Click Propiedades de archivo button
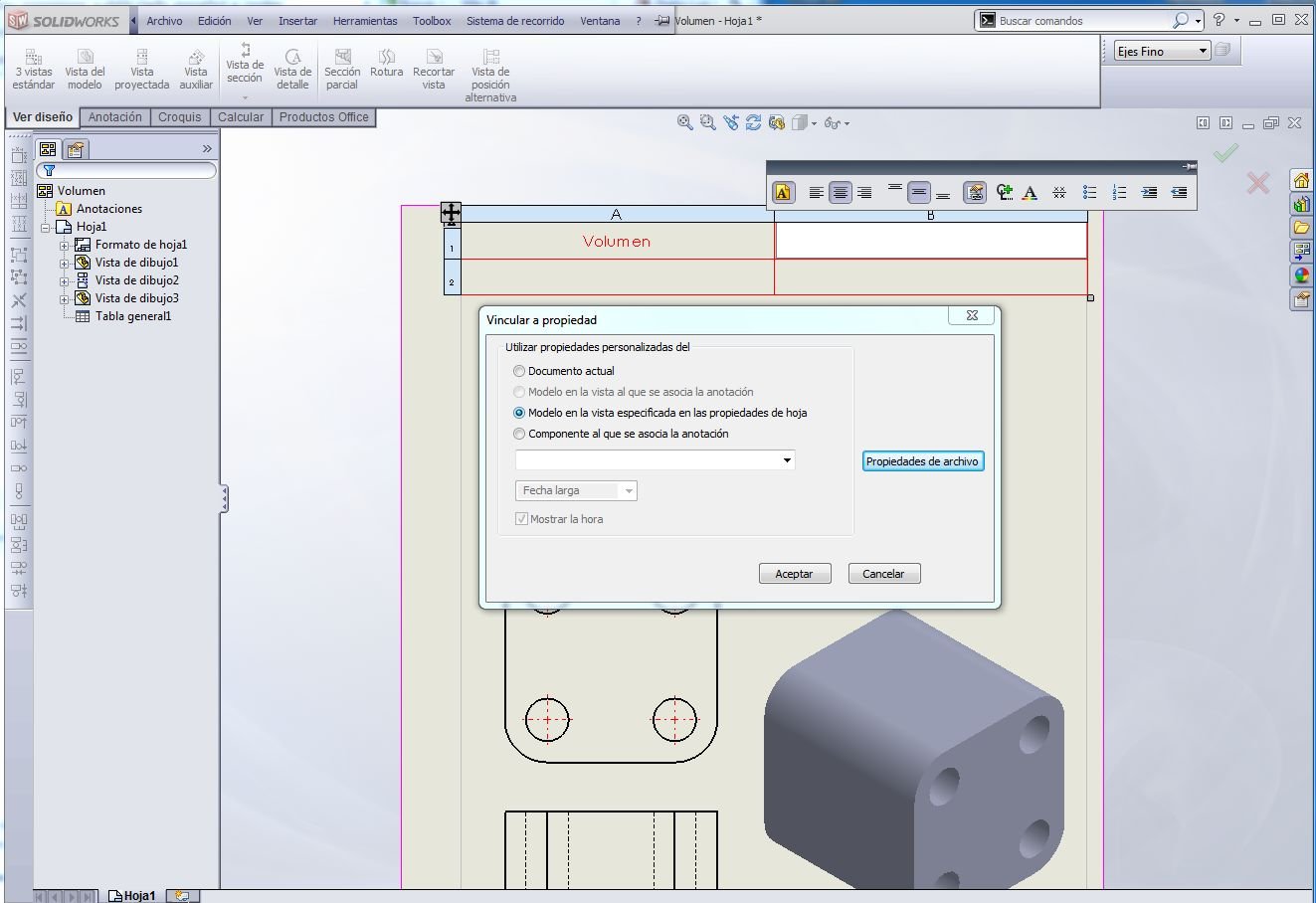This screenshot has height=903, width=1316. tap(923, 461)
